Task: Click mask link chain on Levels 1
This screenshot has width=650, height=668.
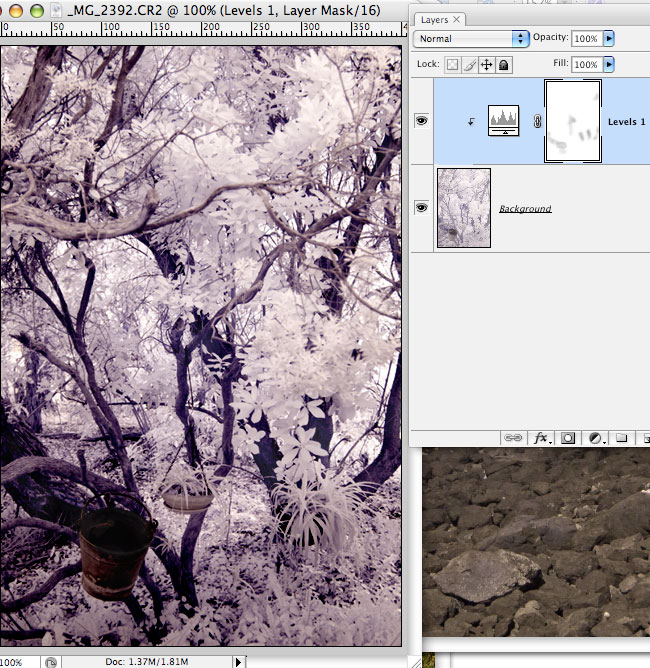Action: [536, 122]
